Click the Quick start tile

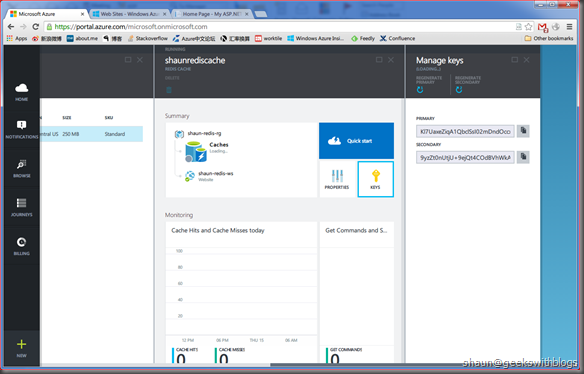pos(356,141)
